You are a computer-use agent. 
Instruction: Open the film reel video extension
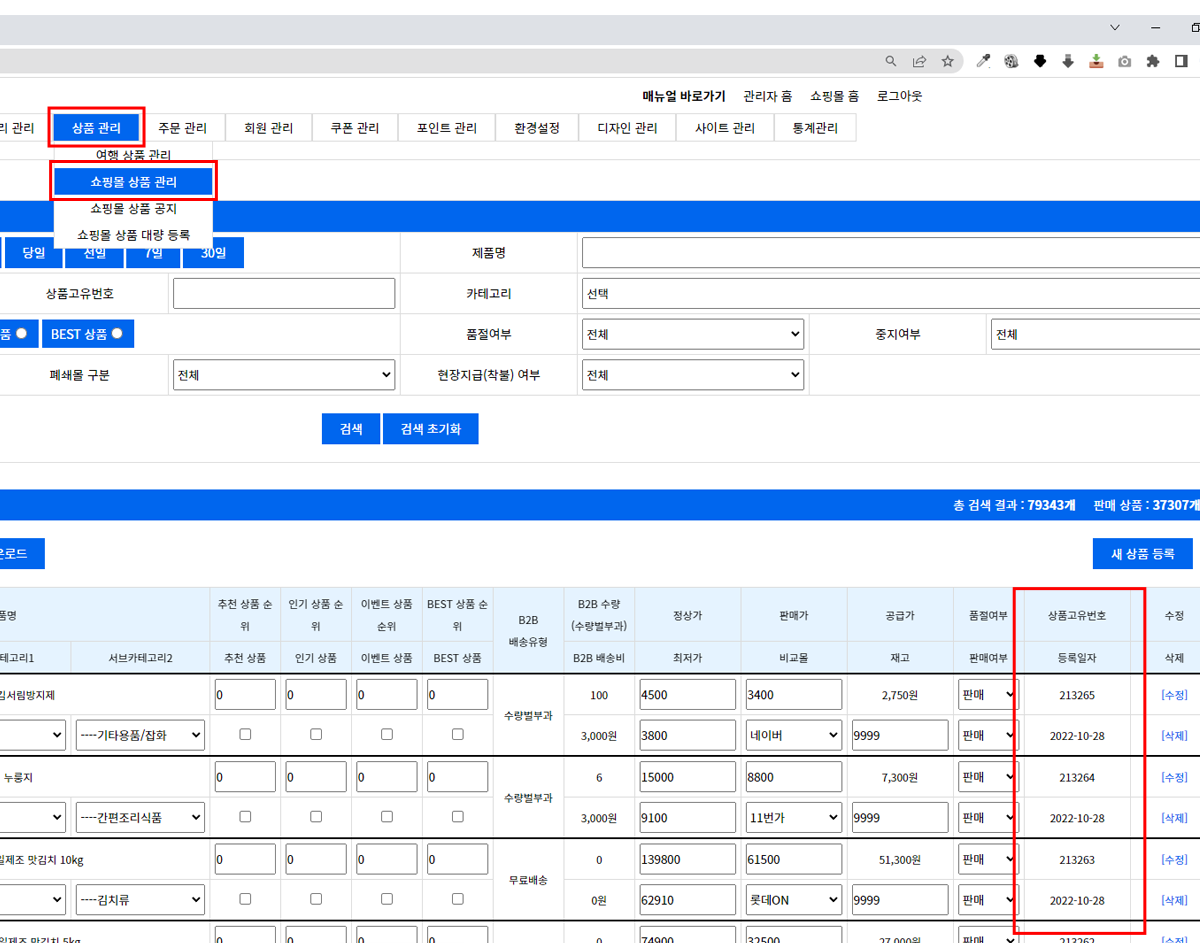point(1011,61)
